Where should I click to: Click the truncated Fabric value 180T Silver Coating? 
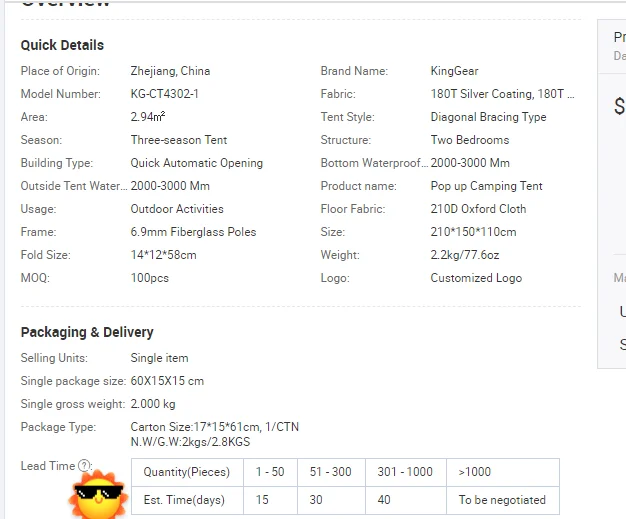pyautogui.click(x=502, y=94)
